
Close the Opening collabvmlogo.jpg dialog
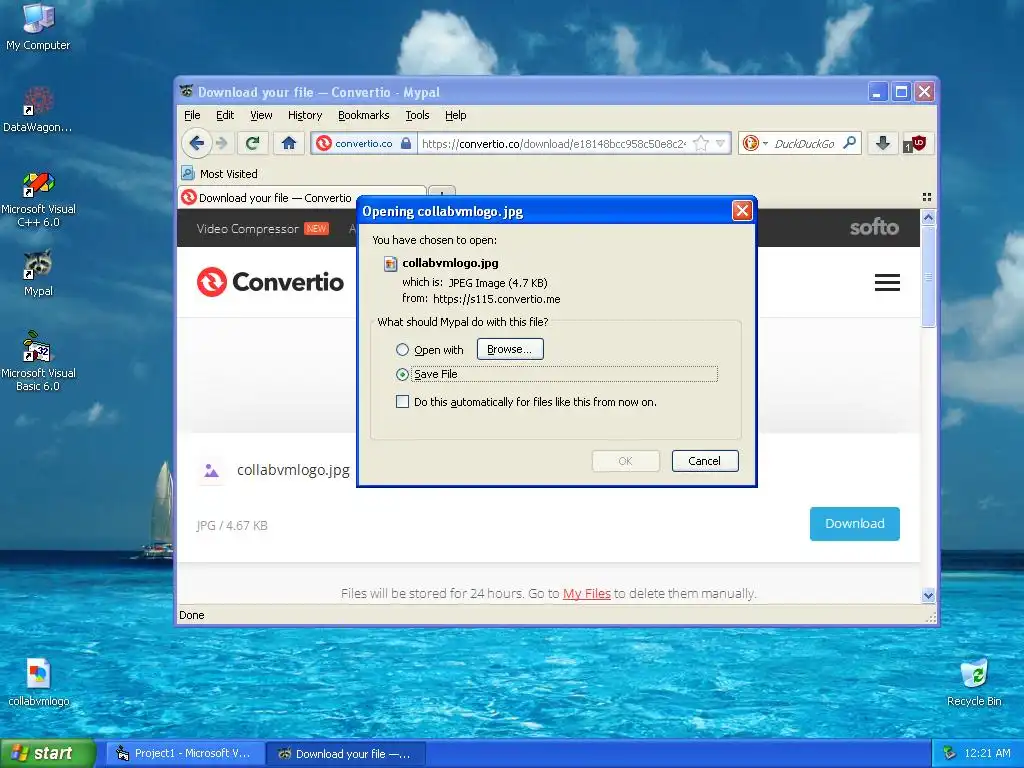[x=742, y=210]
